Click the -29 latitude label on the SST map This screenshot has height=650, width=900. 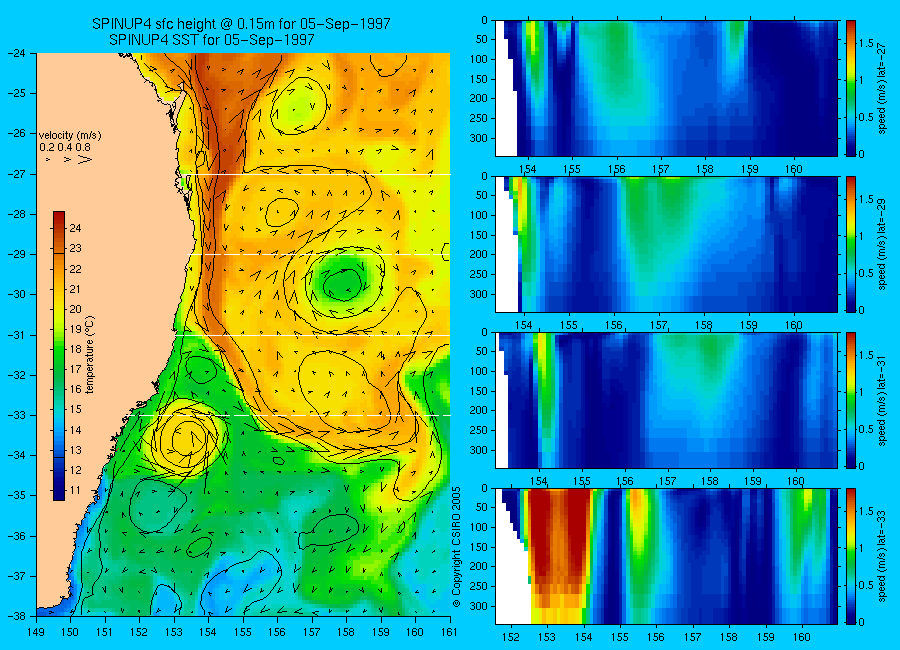(x=17, y=254)
